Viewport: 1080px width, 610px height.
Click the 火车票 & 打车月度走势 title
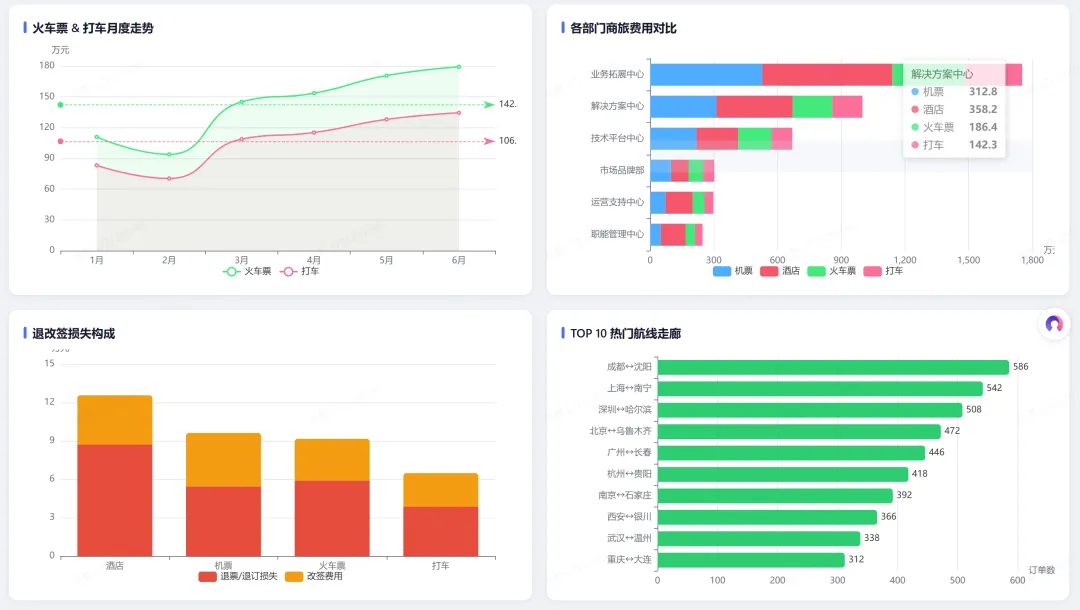93,28
